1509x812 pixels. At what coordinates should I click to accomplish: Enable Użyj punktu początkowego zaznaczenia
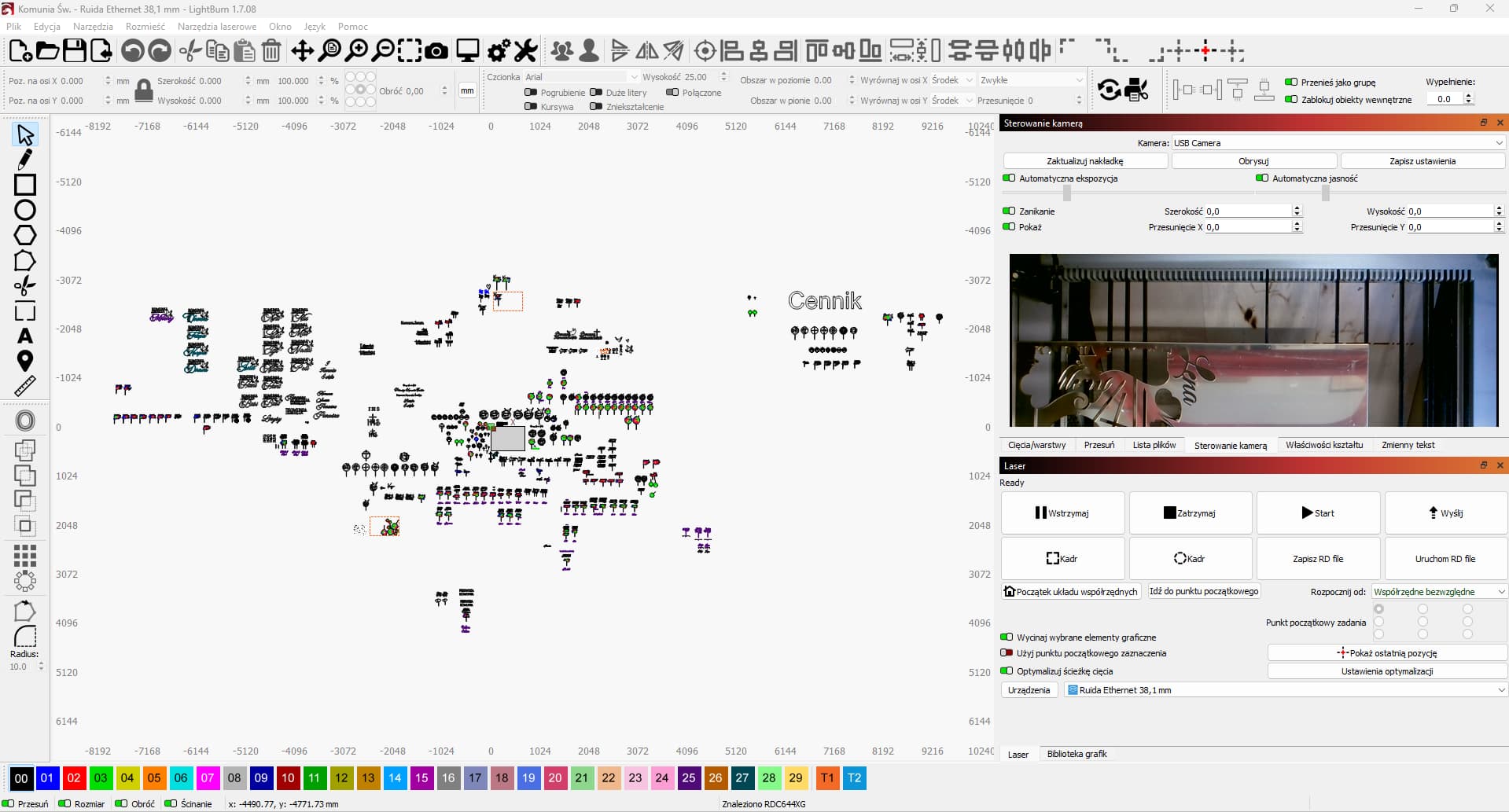pos(1007,653)
